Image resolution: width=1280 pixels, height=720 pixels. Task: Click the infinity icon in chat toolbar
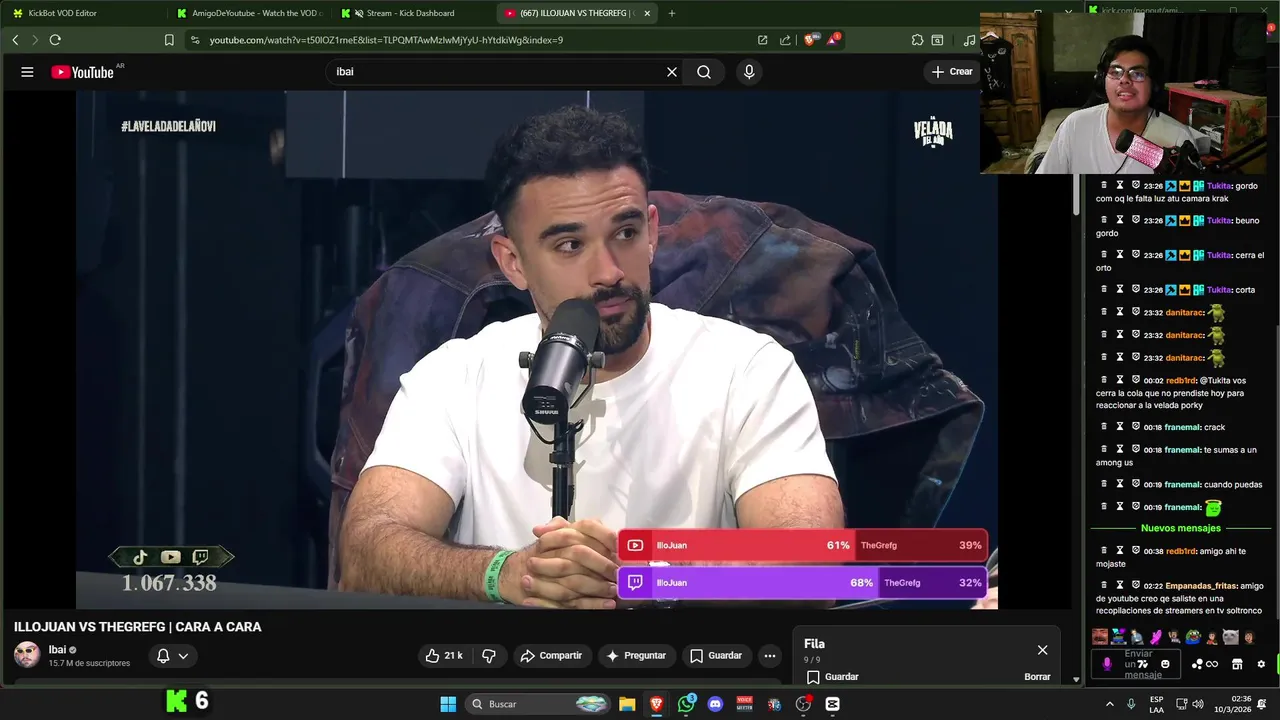[x=1212, y=664]
